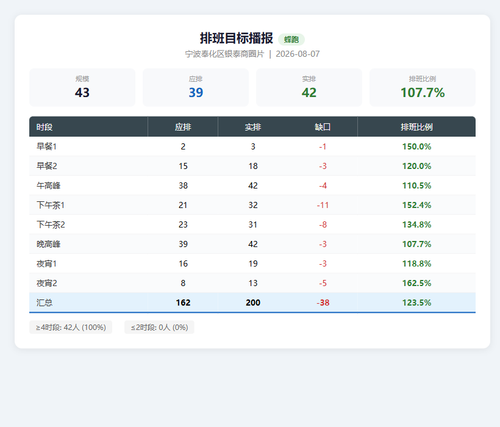Click the 应排 value 23 for 下午茶2
Screen dimensions: 500x427
pos(183,225)
